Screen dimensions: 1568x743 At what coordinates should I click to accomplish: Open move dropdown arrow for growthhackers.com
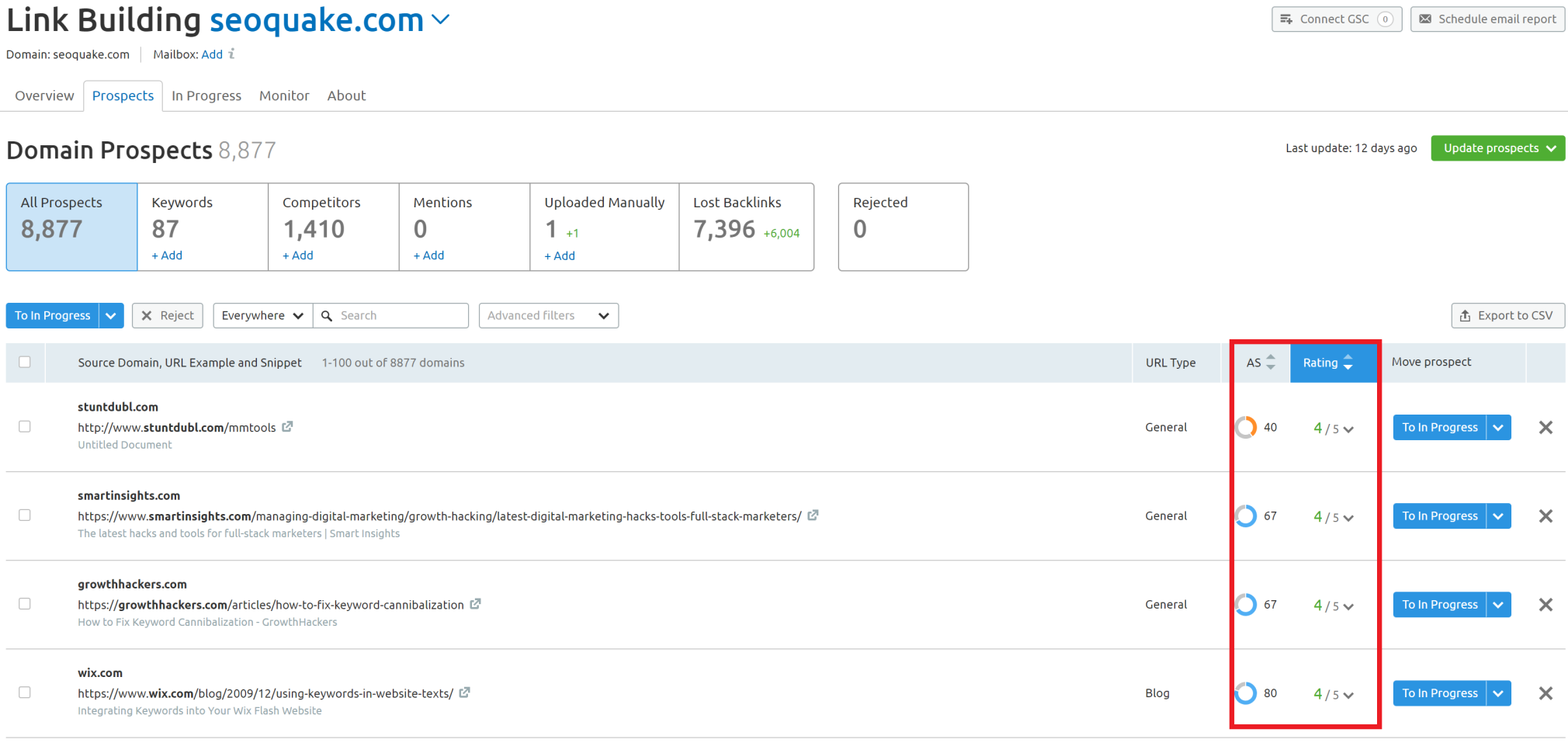coord(1498,604)
